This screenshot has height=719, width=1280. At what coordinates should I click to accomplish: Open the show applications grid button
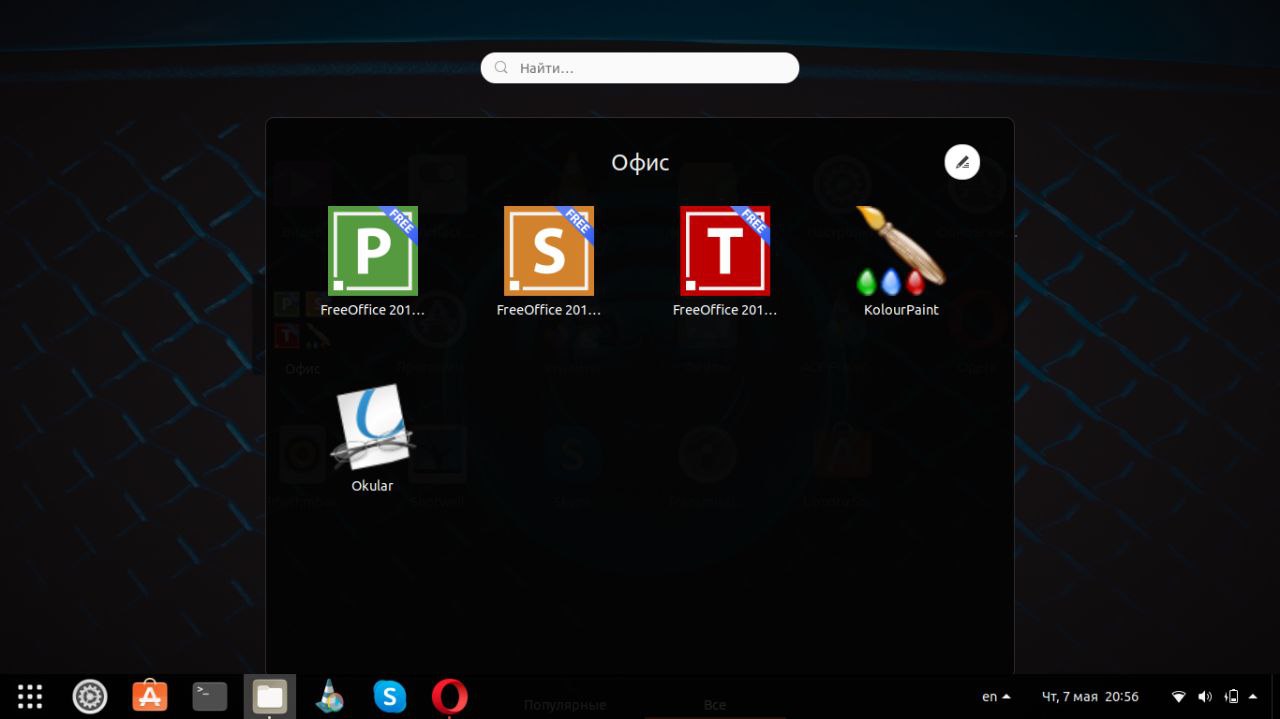coord(30,696)
